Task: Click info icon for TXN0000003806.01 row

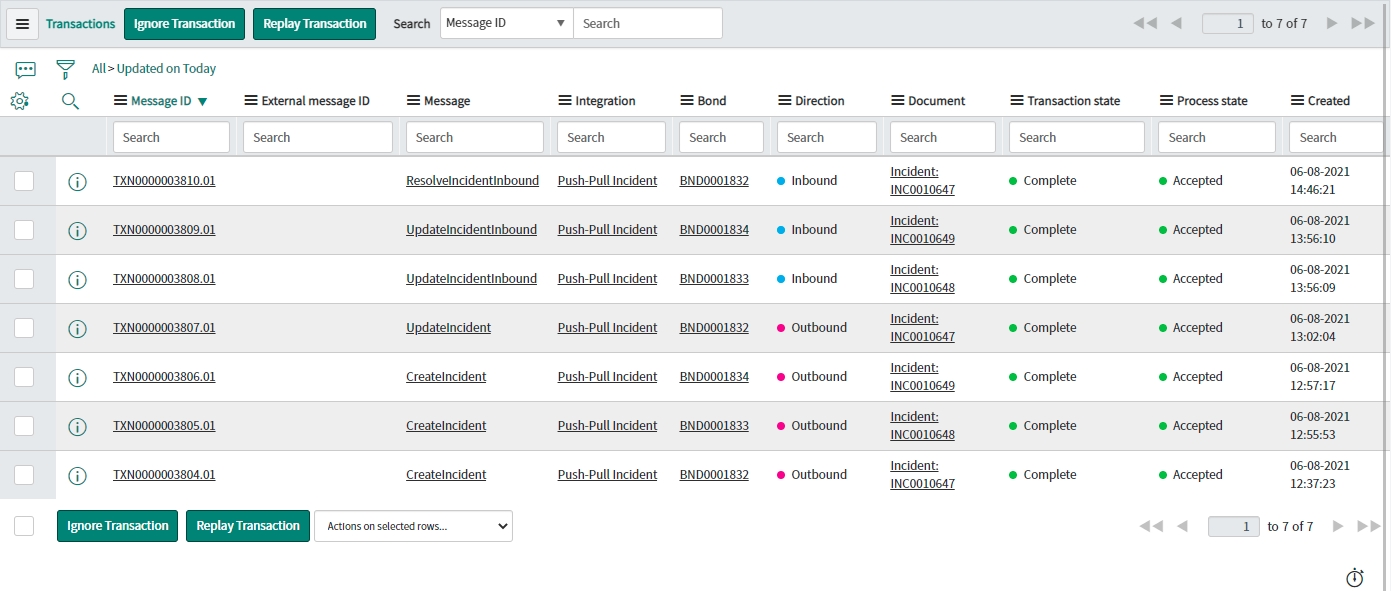Action: click(77, 378)
